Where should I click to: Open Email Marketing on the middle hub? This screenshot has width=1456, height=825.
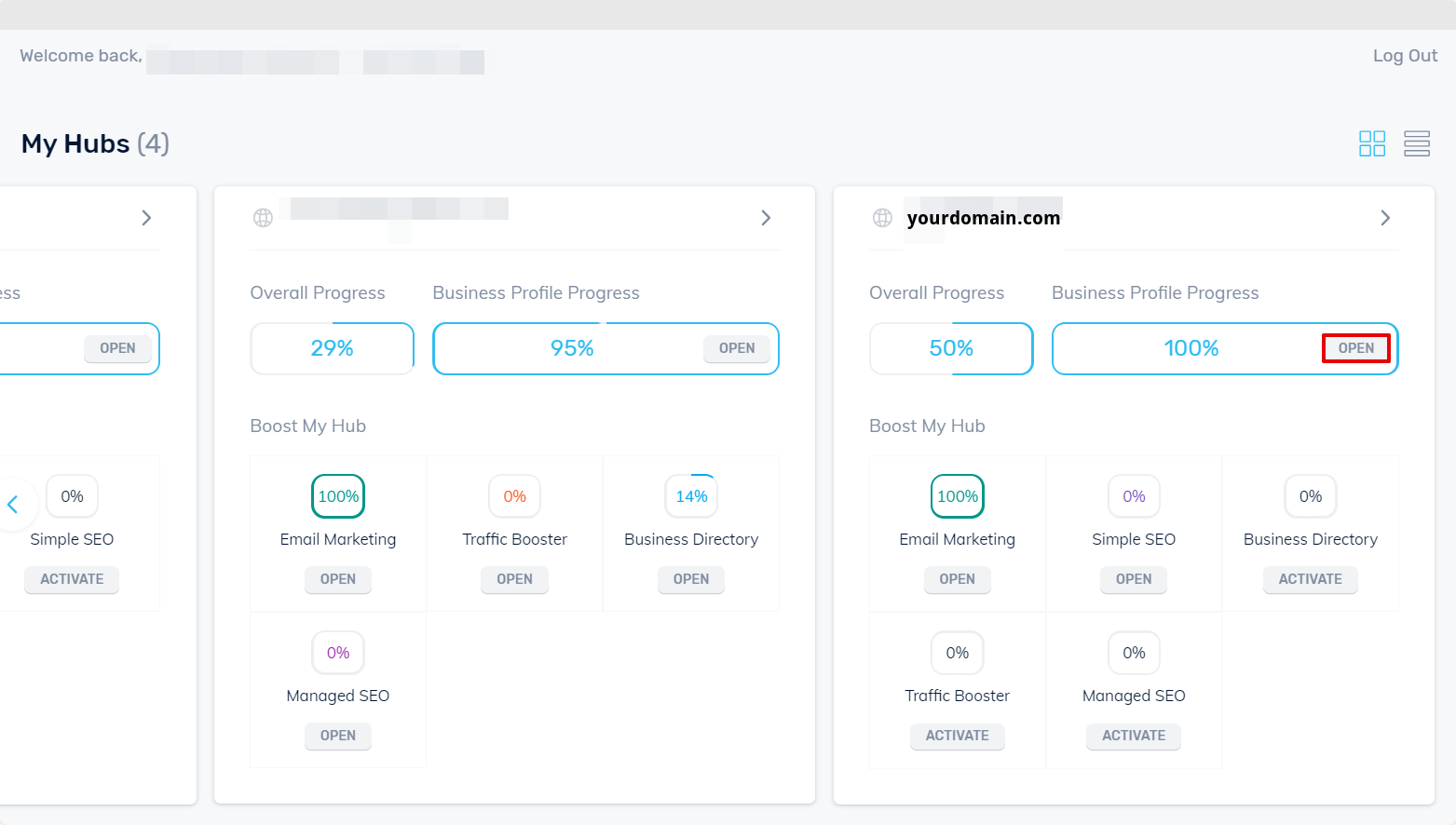click(338, 579)
